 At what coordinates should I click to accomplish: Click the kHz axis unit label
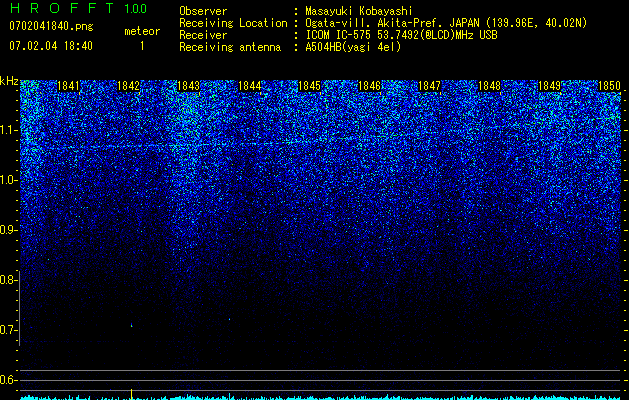(x=9, y=81)
